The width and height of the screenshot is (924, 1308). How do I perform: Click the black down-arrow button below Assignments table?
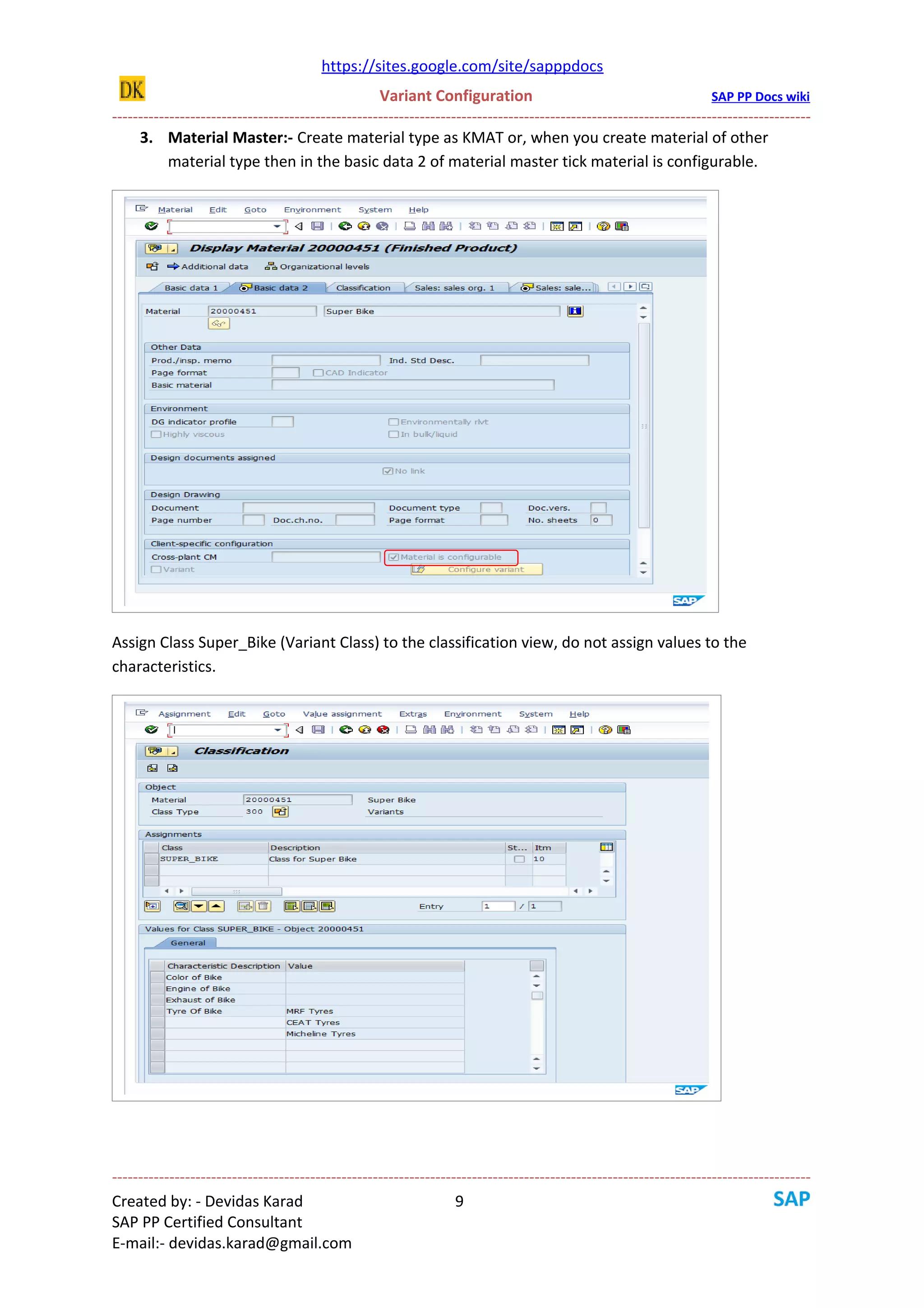199,906
